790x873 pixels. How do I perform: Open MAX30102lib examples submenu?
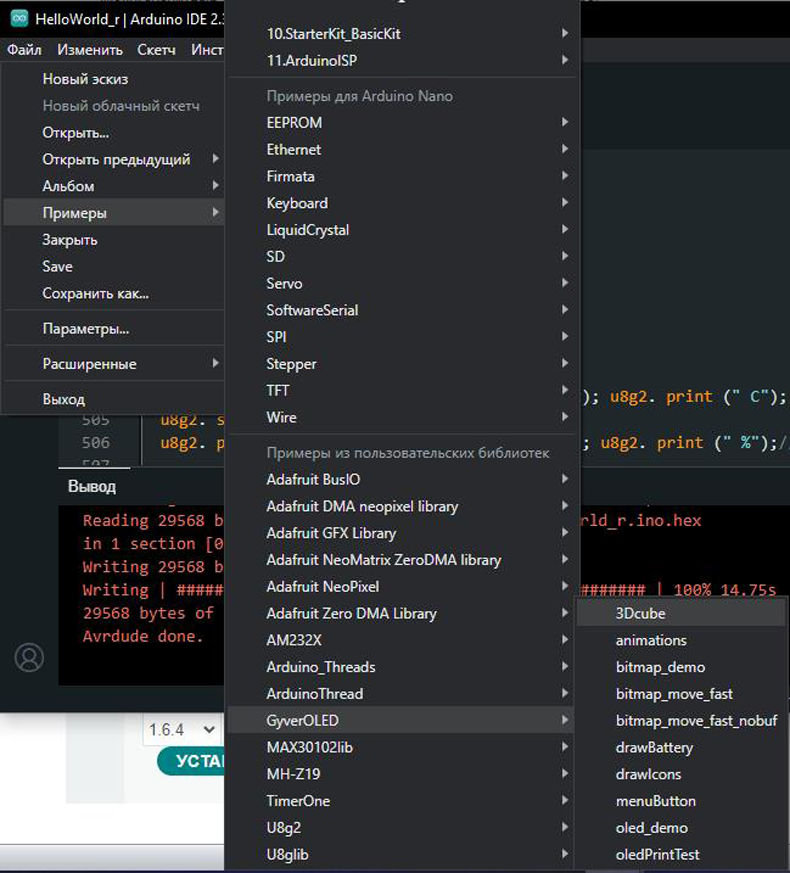click(402, 747)
